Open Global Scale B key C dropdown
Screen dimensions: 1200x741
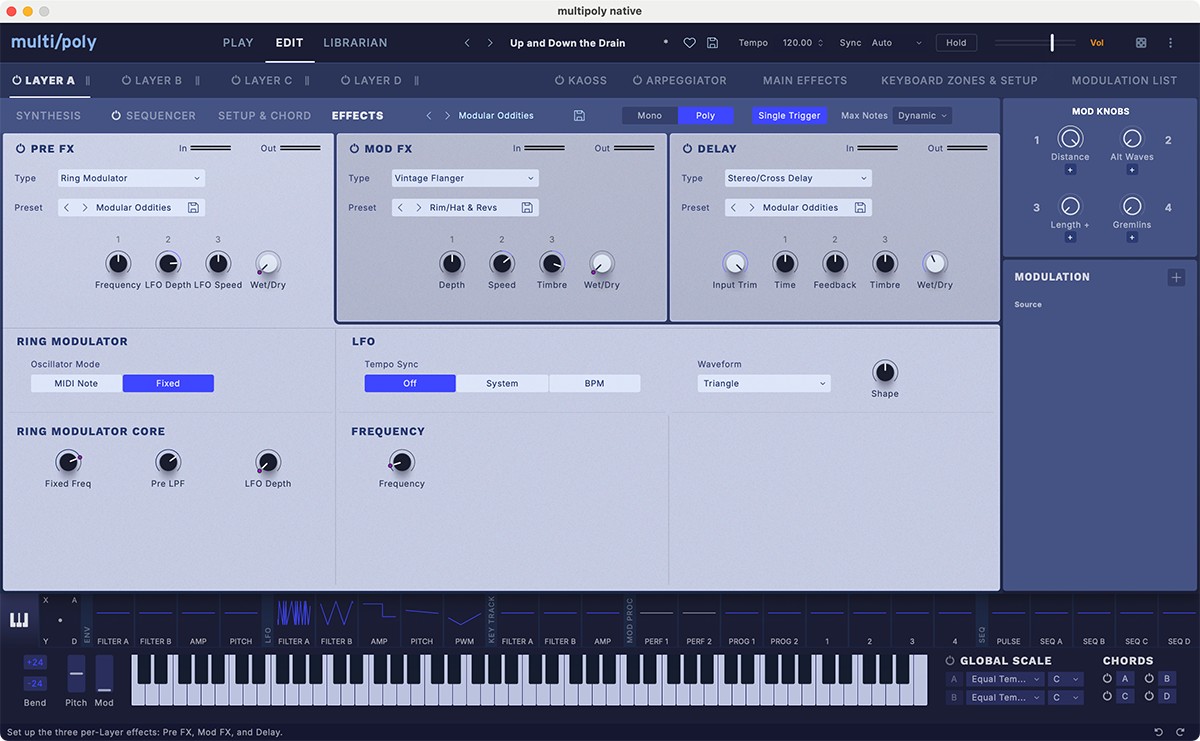coord(1065,697)
